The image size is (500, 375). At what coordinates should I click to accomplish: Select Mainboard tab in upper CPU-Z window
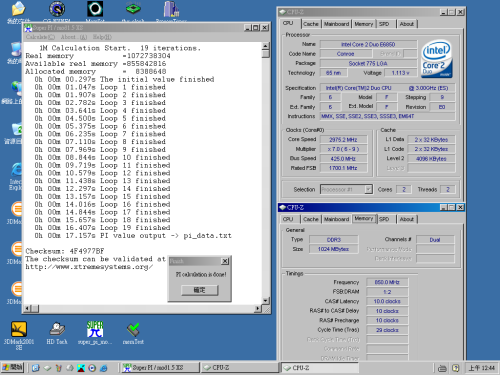tap(336, 24)
